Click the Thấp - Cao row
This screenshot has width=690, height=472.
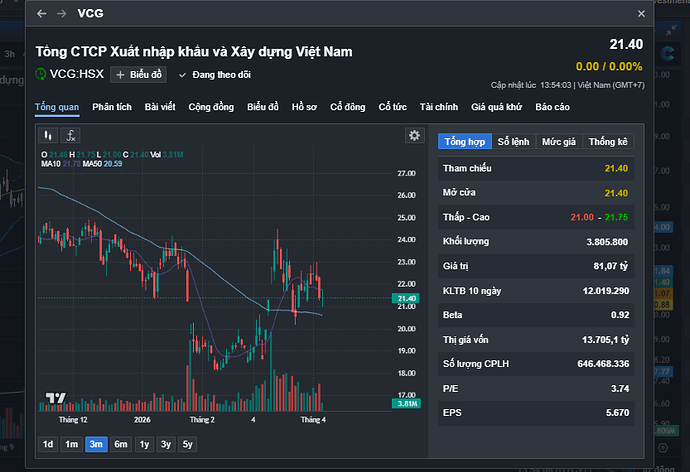click(x=536, y=217)
